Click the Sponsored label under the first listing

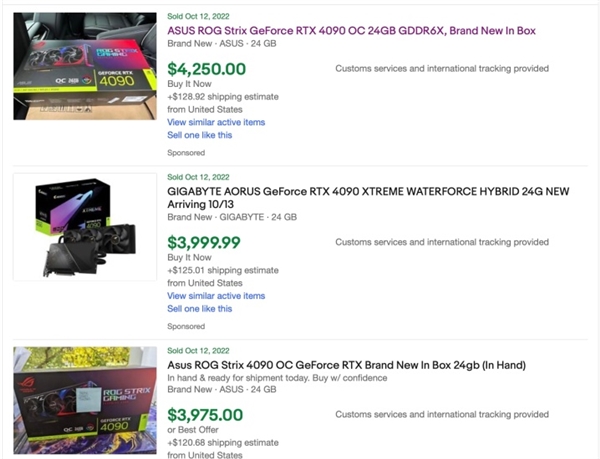(x=186, y=153)
